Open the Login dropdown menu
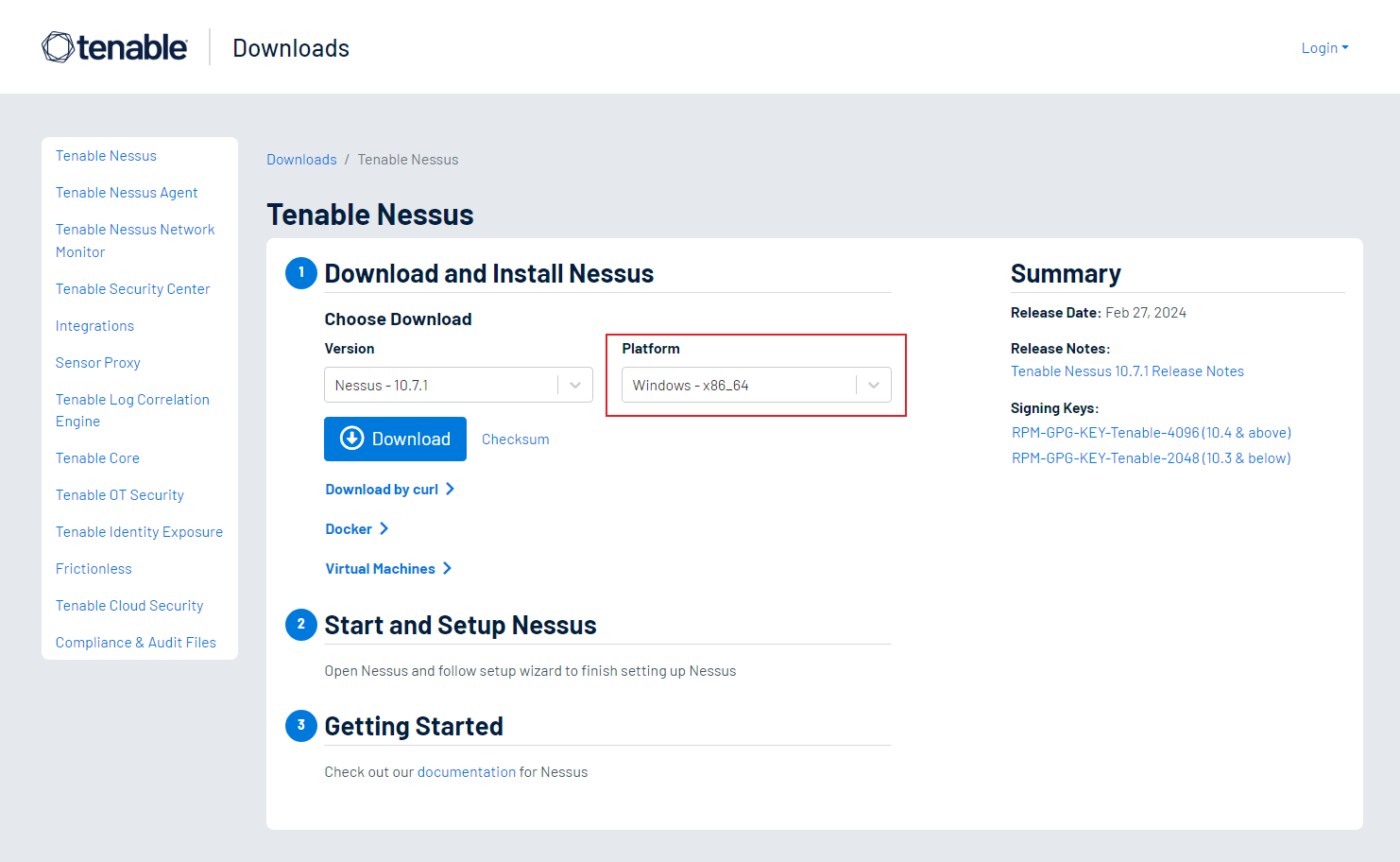The image size is (1400, 862). point(1324,48)
